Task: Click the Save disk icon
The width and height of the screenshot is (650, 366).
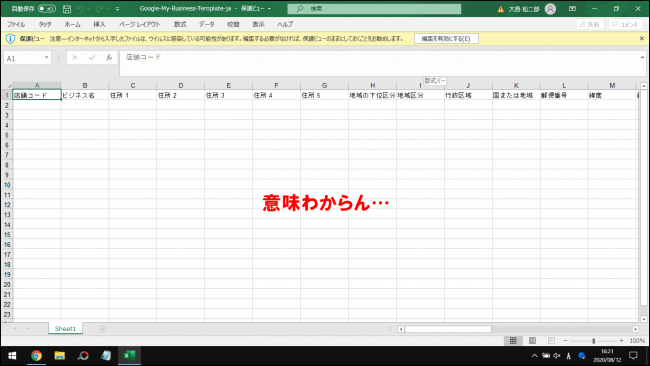Action: (67, 9)
